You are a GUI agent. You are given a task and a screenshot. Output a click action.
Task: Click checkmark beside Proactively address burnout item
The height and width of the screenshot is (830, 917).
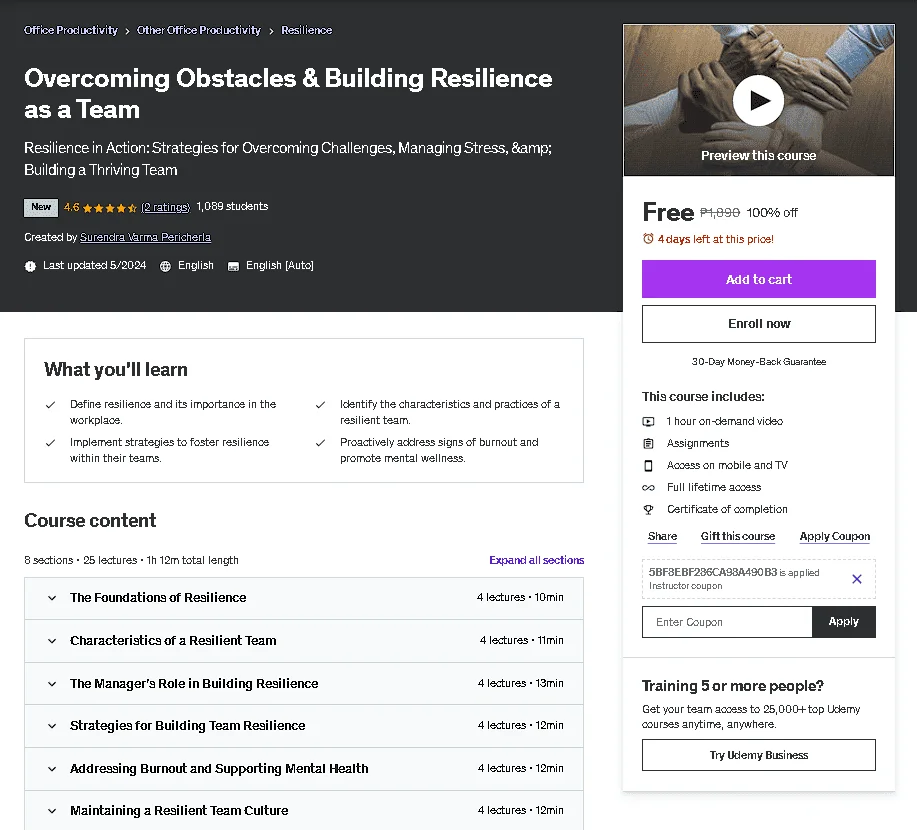click(320, 443)
